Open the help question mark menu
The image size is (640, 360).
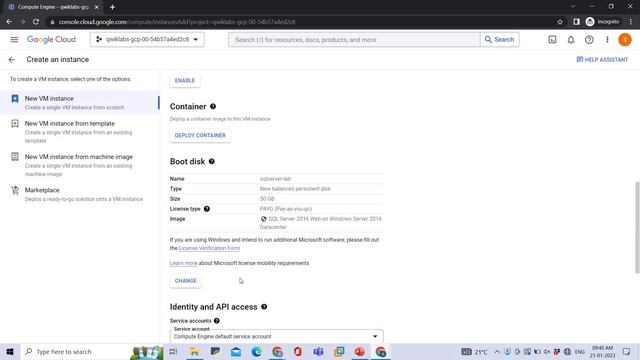click(x=589, y=40)
